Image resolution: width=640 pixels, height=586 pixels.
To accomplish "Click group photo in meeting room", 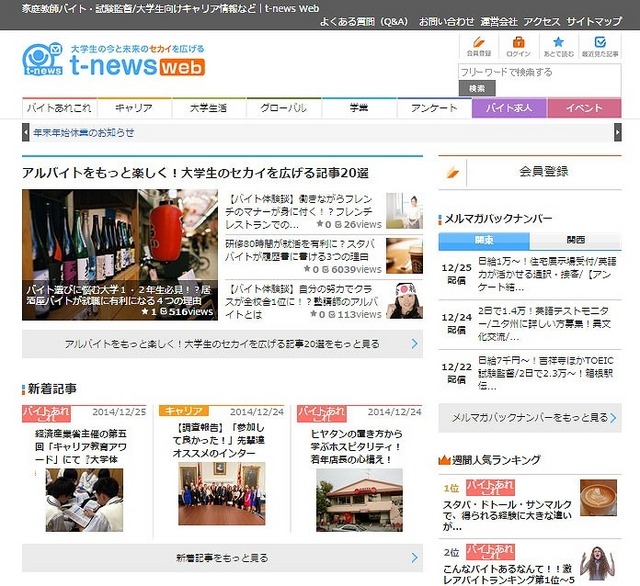I will click(222, 493).
